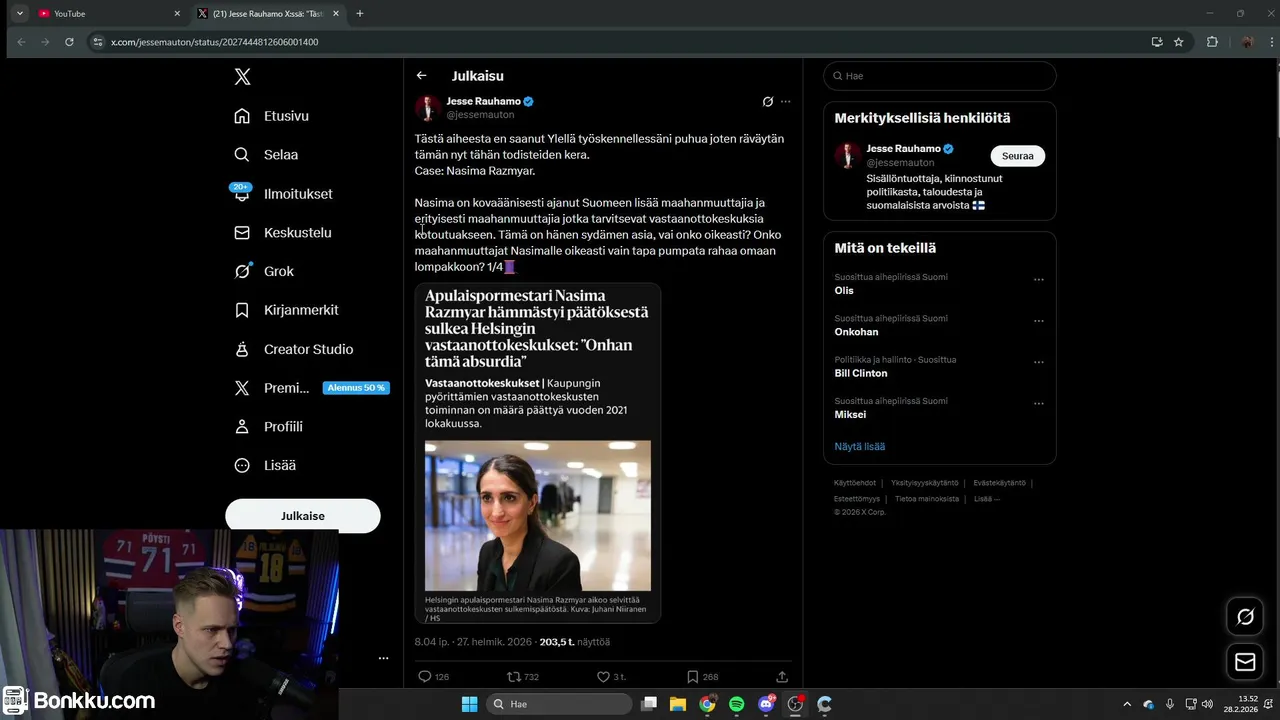
Task: Show hidden system tray icons
Action: coord(1127,704)
